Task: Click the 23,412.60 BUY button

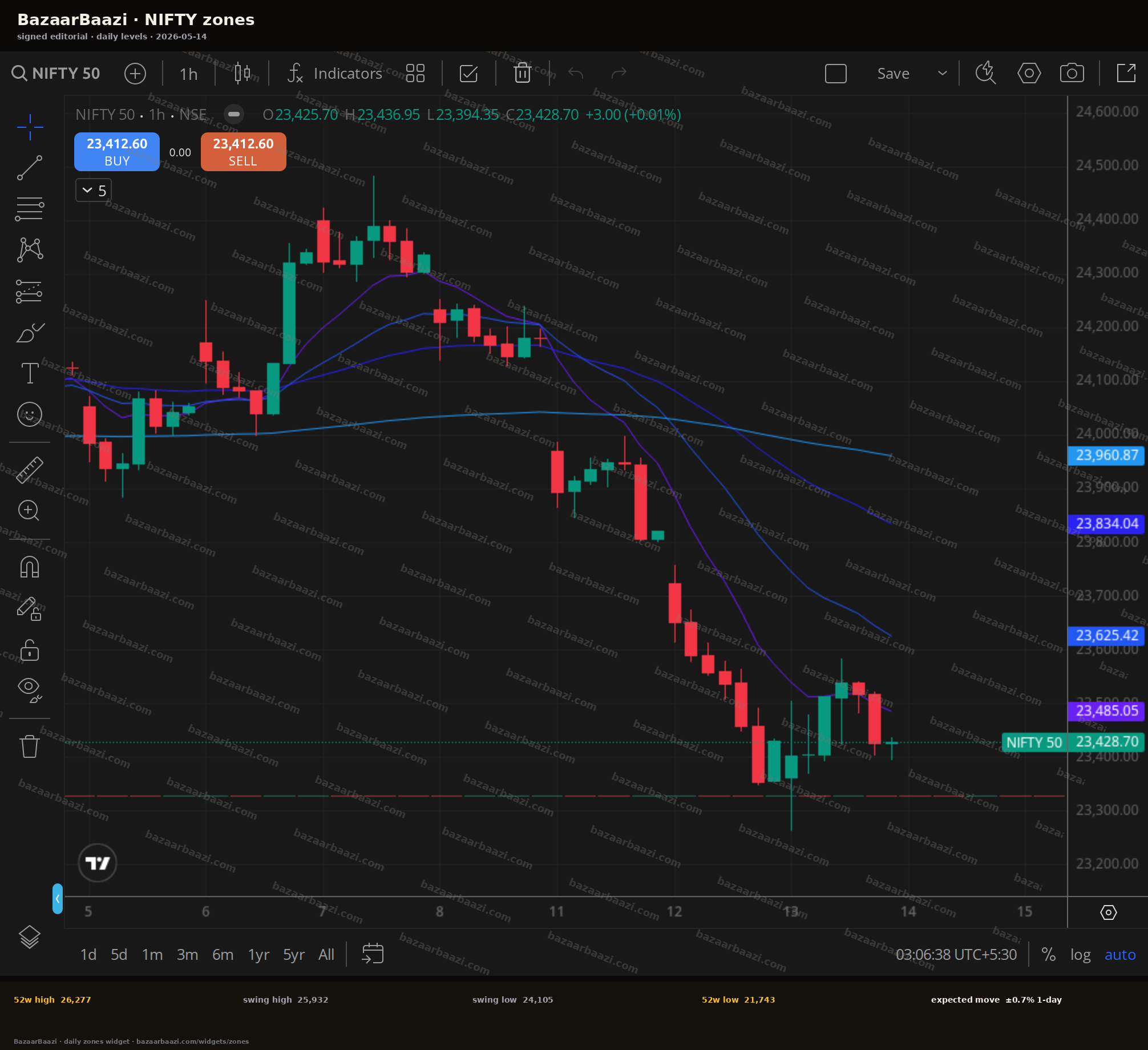Action: [117, 152]
